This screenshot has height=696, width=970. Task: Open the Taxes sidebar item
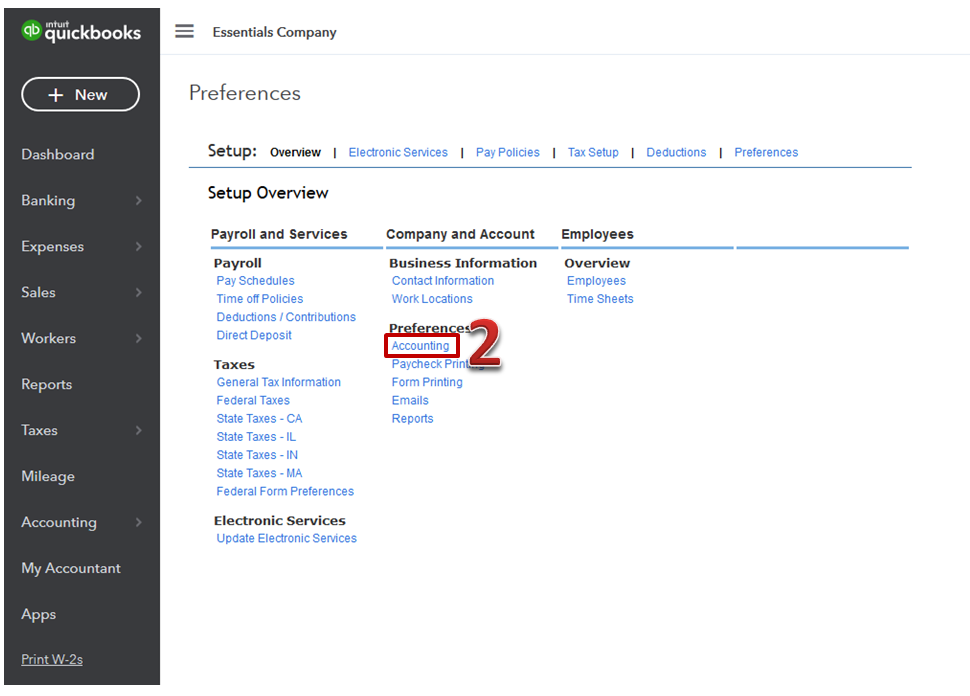click(40, 430)
